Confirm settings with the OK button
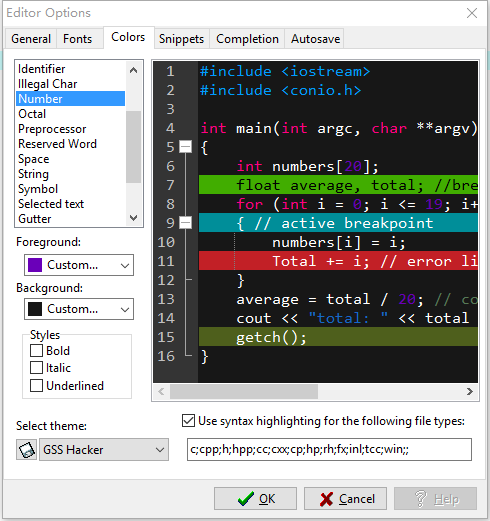 [255, 499]
